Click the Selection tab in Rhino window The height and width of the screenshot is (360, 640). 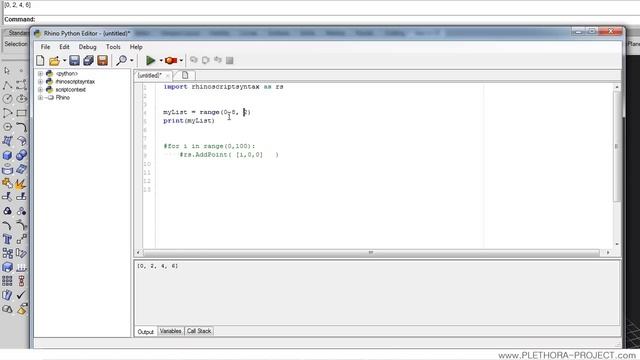point(16,44)
